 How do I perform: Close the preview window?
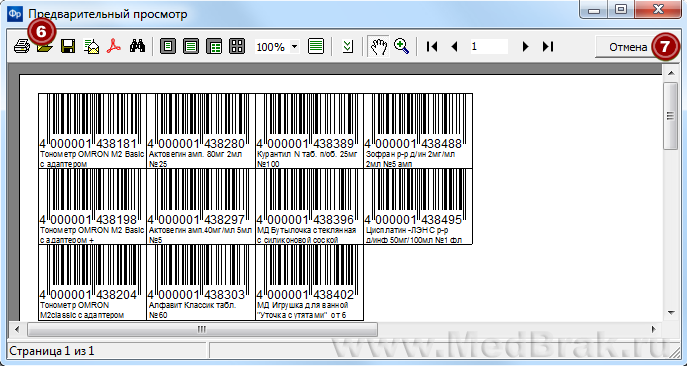pos(658,9)
